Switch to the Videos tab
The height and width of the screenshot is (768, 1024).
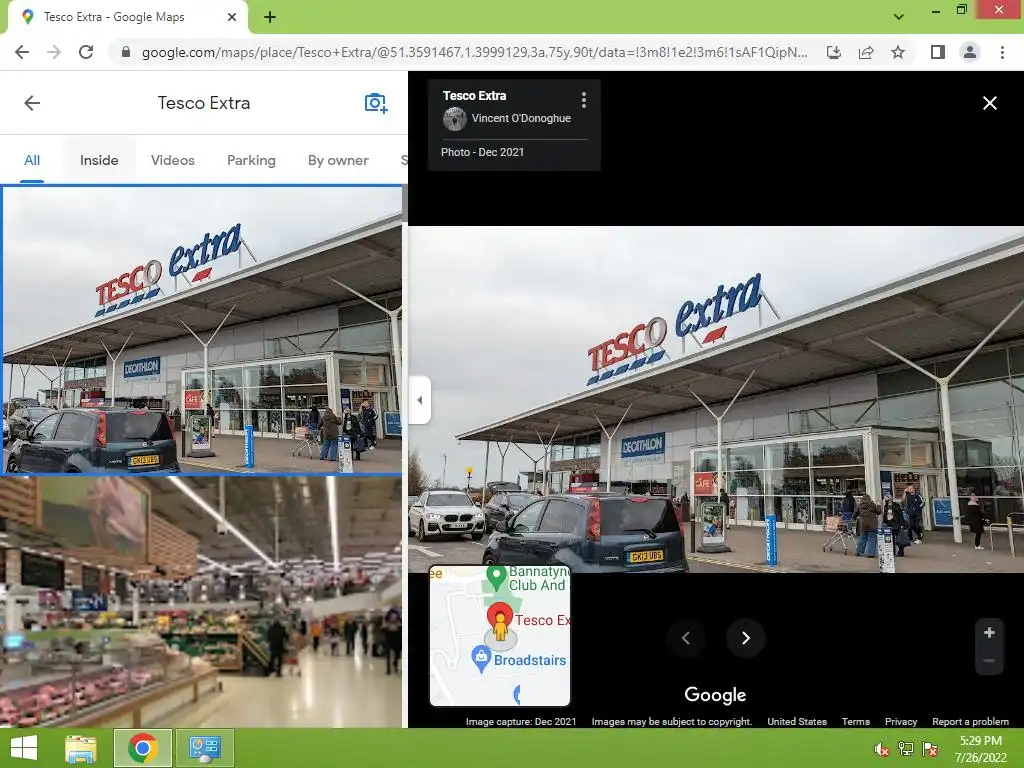(x=172, y=160)
